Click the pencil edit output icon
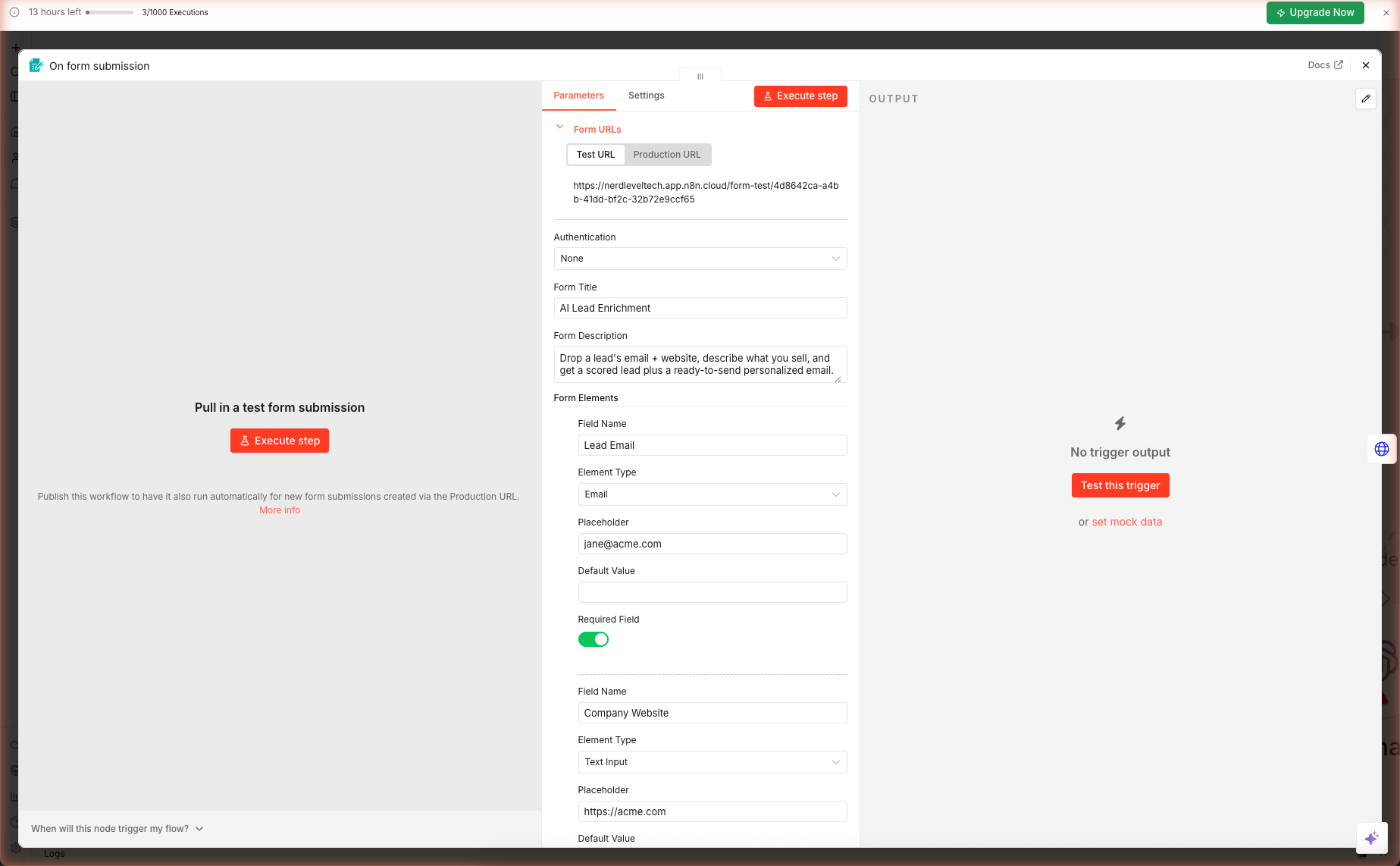Screen dimensions: 1400x866 click(1365, 99)
